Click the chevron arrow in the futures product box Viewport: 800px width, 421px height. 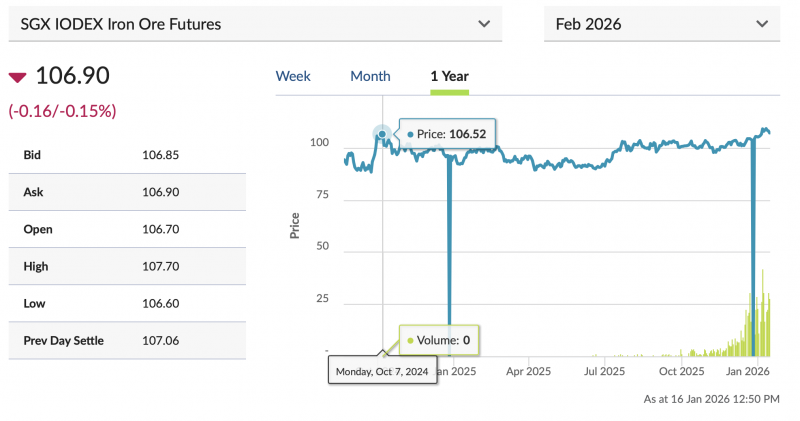click(x=484, y=24)
